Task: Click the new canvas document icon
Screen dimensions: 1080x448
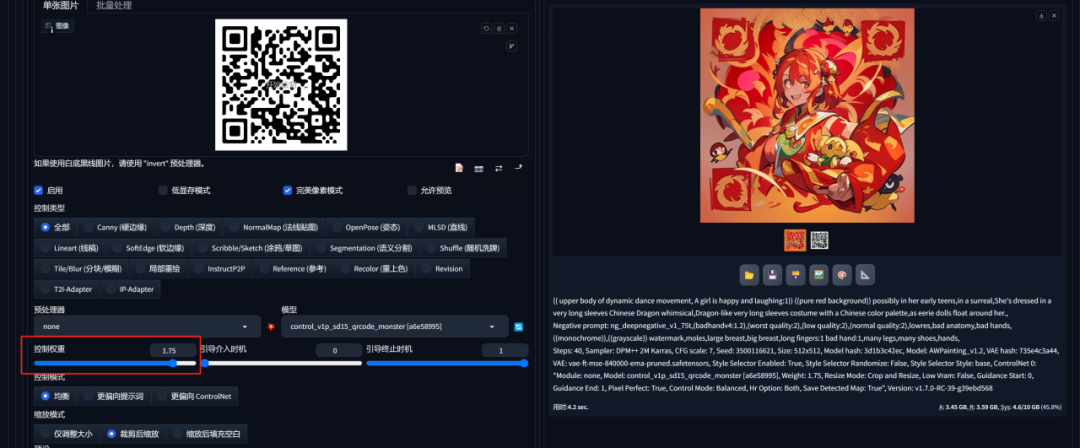Action: pos(459,167)
